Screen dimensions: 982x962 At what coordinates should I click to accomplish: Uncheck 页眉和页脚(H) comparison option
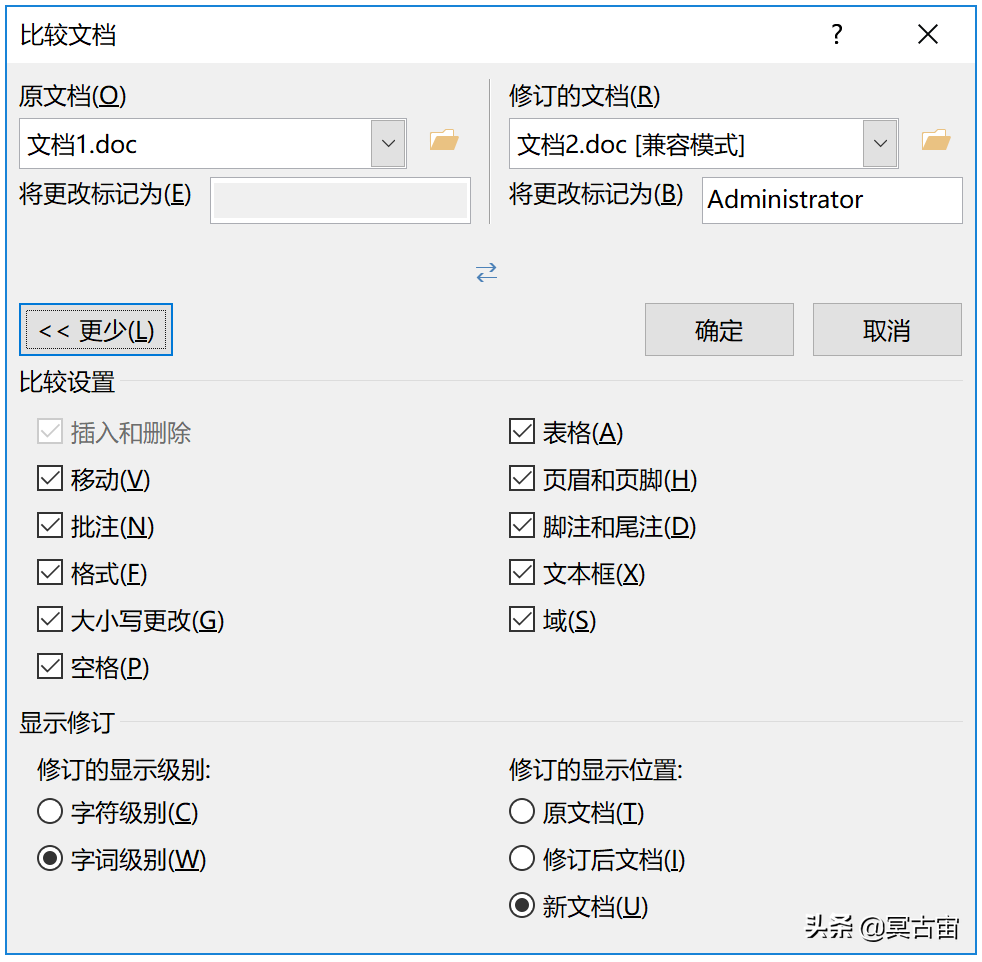pos(522,478)
